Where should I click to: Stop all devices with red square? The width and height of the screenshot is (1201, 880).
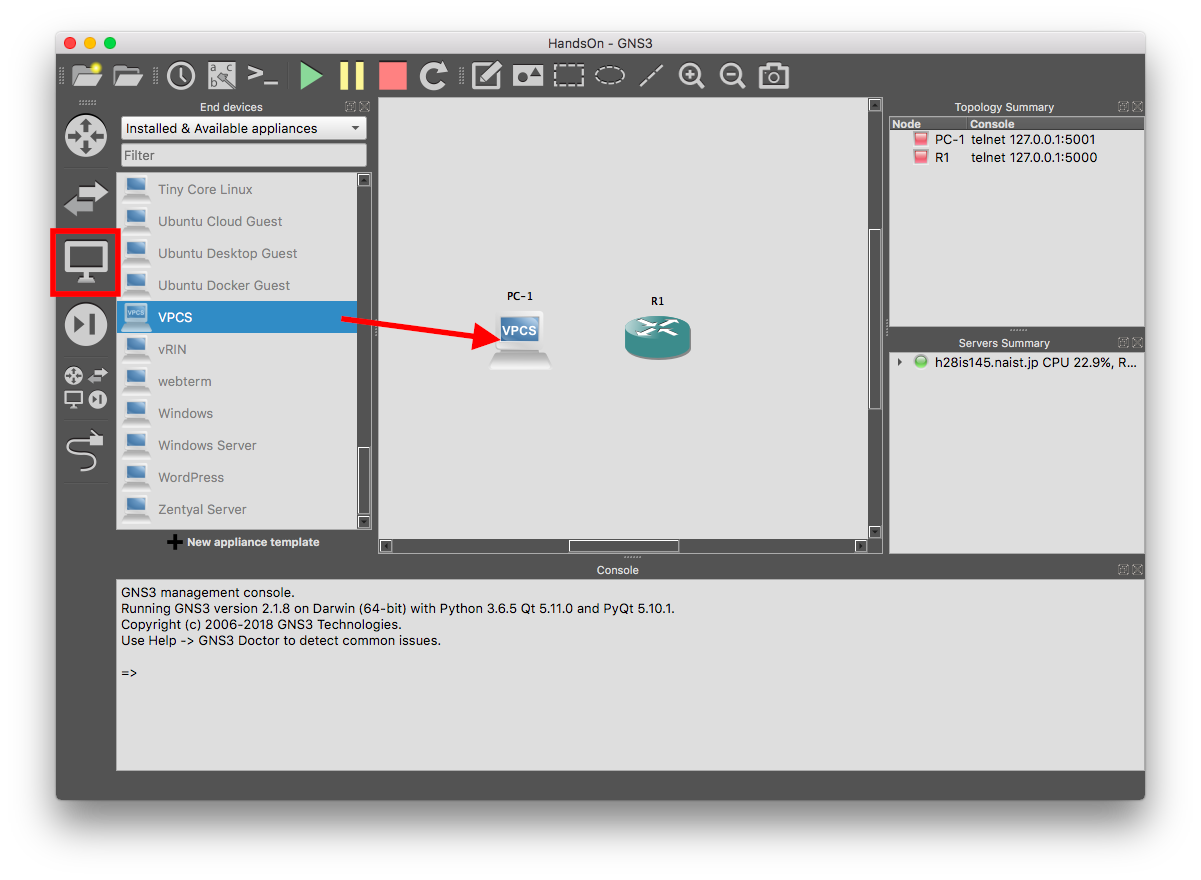pyautogui.click(x=393, y=76)
